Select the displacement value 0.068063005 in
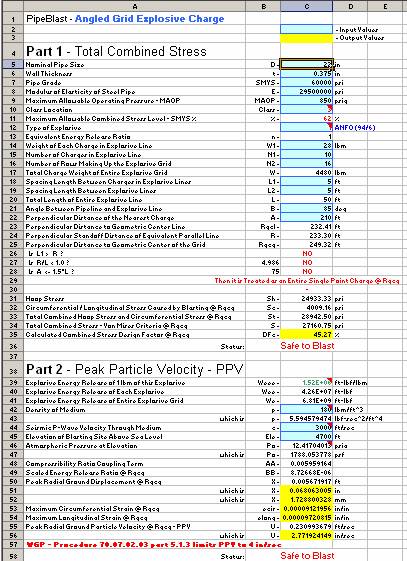The height and width of the screenshot is (561, 407). pyautogui.click(x=307, y=491)
